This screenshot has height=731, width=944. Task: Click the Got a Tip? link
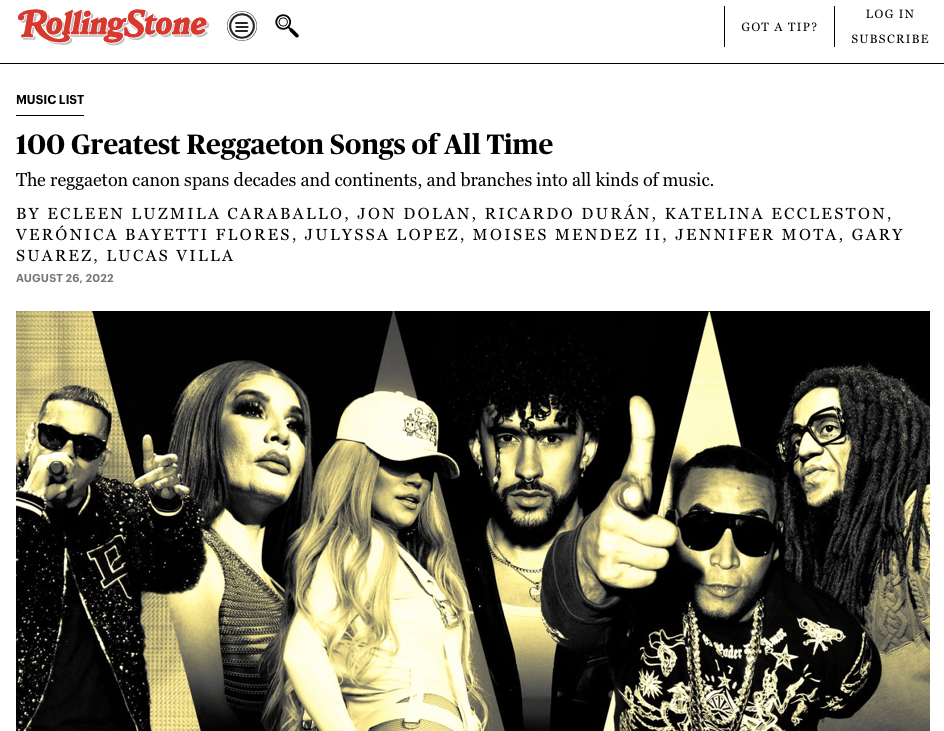(779, 27)
